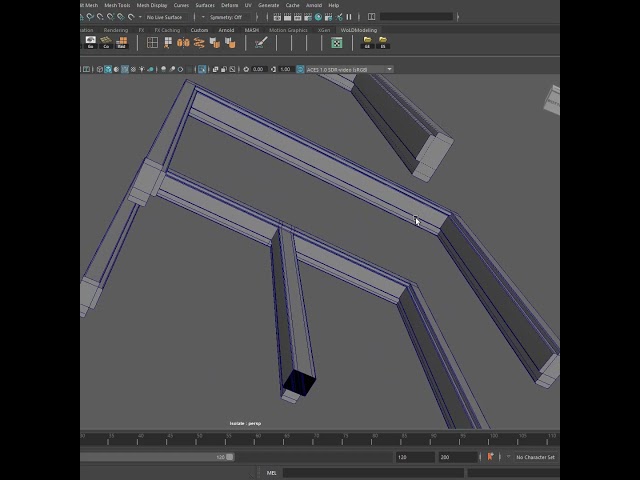Click the orange spiral curve shelf icon

pyautogui.click(x=199, y=43)
